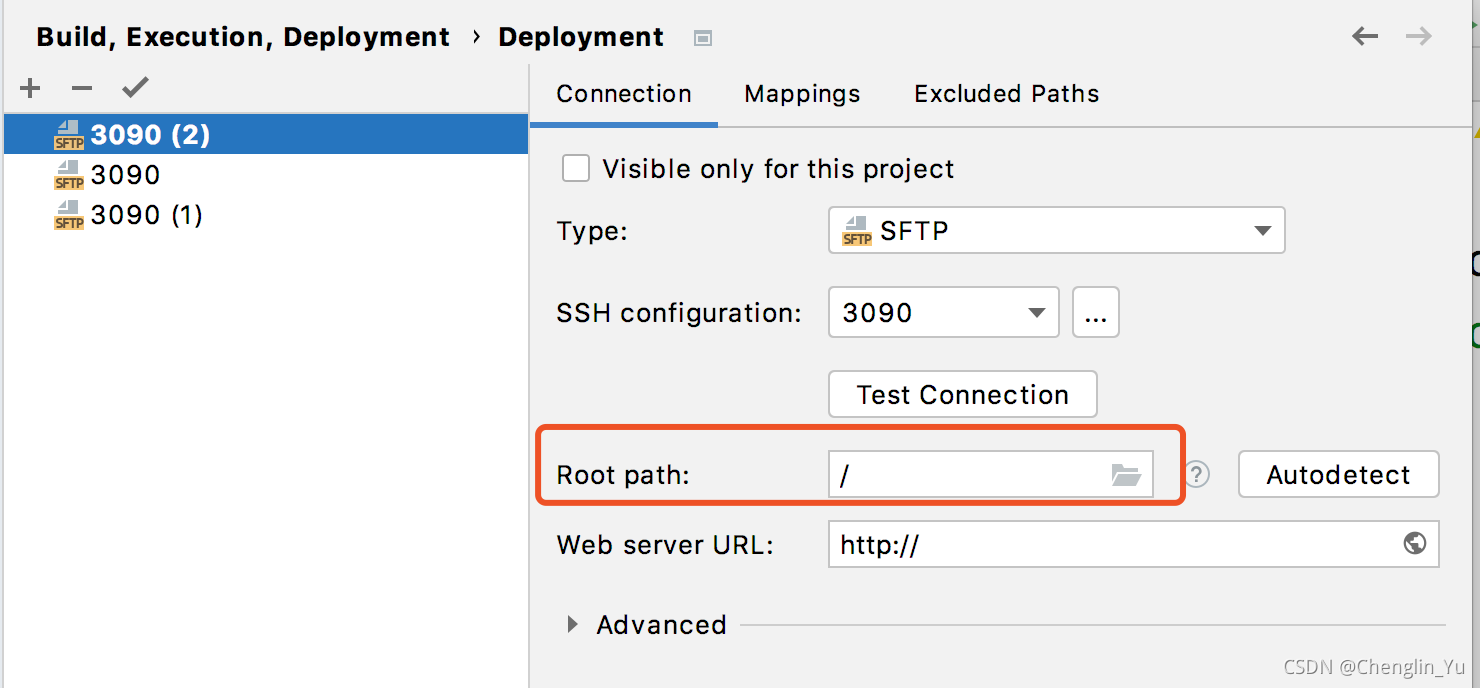Image resolution: width=1480 pixels, height=688 pixels.
Task: Click the SFTP icon of 3090 (2) server
Action: click(x=69, y=135)
